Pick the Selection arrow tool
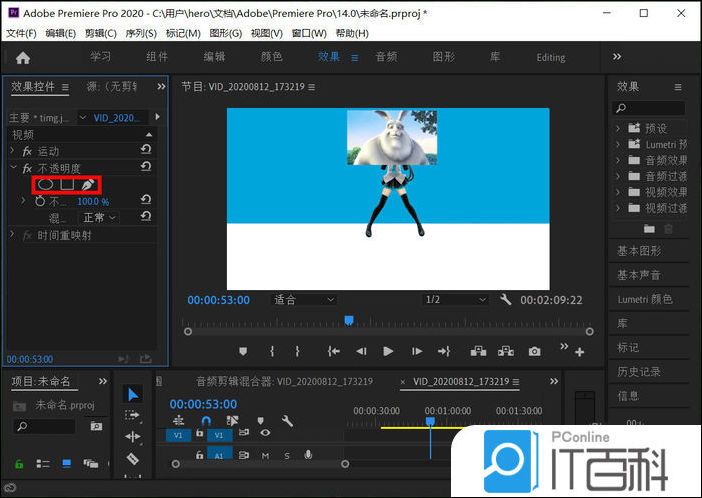Screen dimensions: 702x498 pyautogui.click(x=133, y=395)
